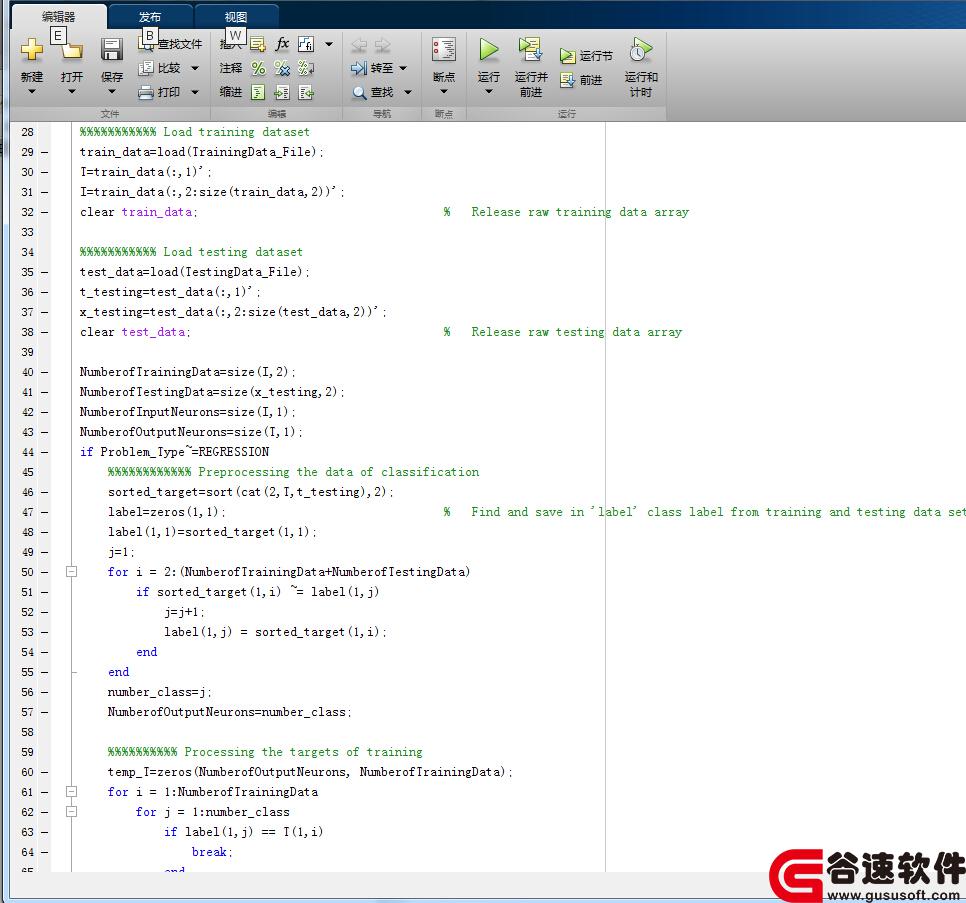This screenshot has height=903, width=966.
Task: Switch to the Editor (编辑器) tab
Action: pyautogui.click(x=59, y=17)
